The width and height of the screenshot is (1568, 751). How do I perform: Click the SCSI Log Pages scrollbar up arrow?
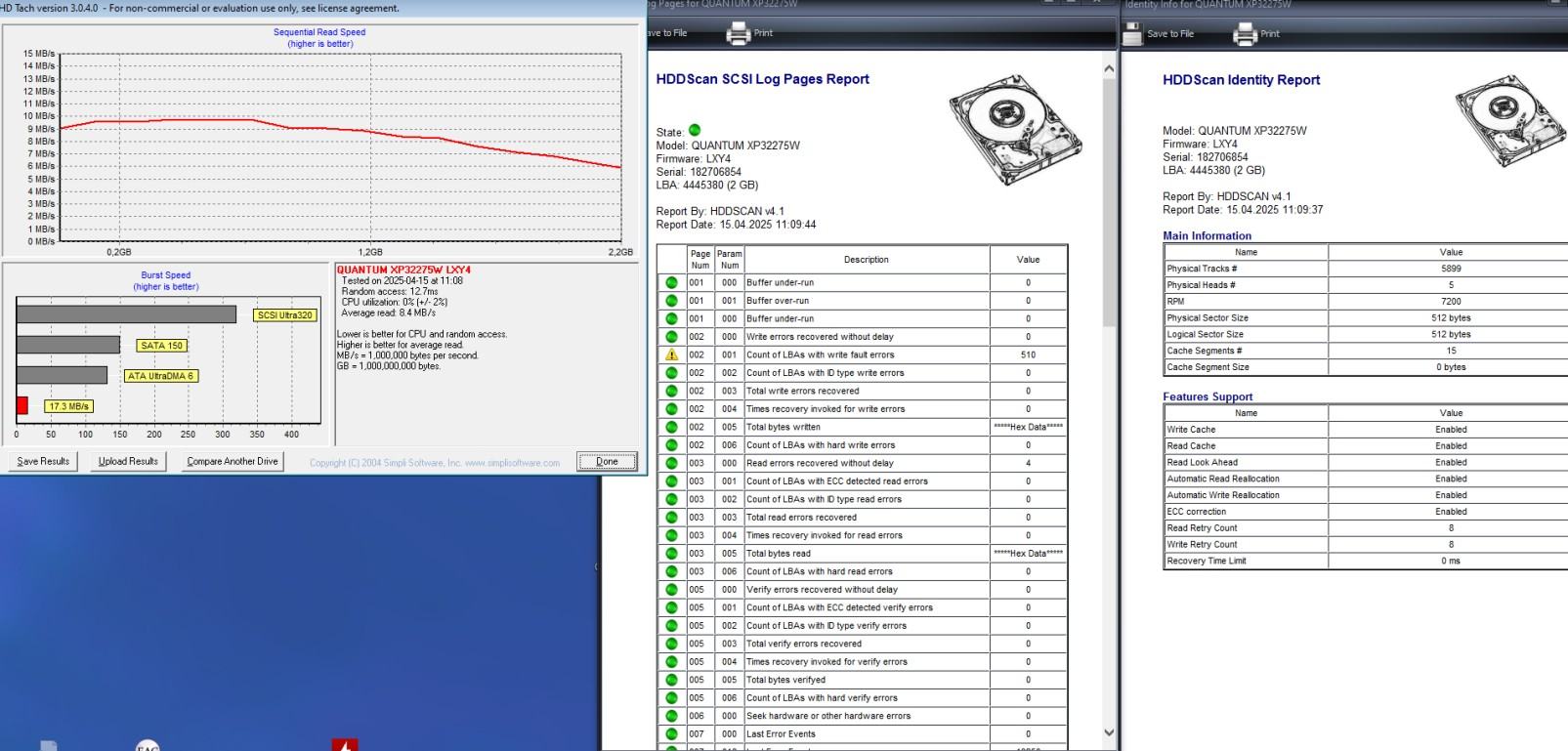1109,69
